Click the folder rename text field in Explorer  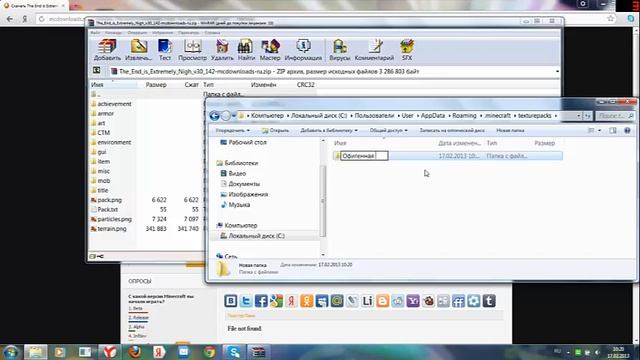[x=364, y=156]
